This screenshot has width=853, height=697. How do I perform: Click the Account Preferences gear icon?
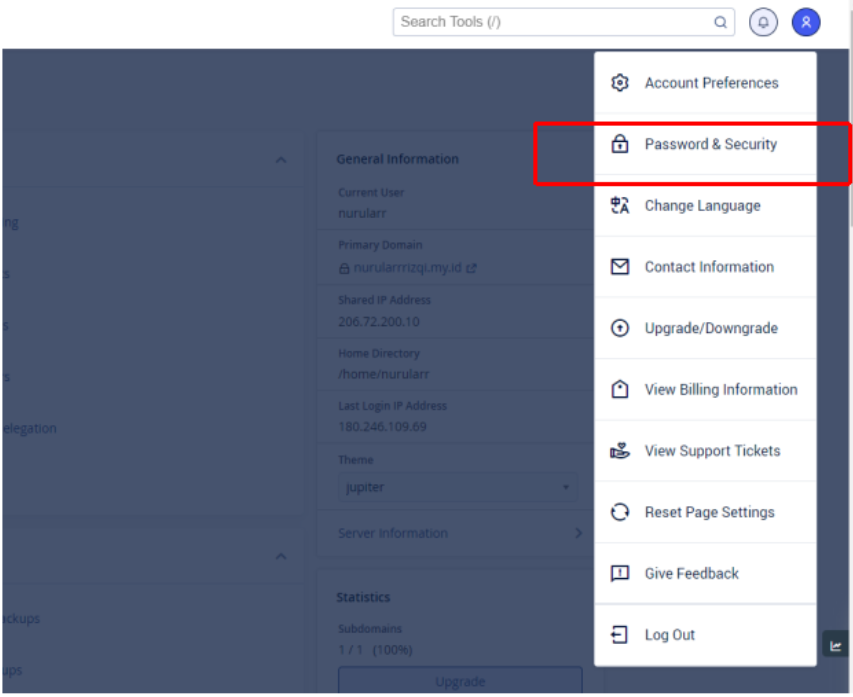pyautogui.click(x=620, y=83)
